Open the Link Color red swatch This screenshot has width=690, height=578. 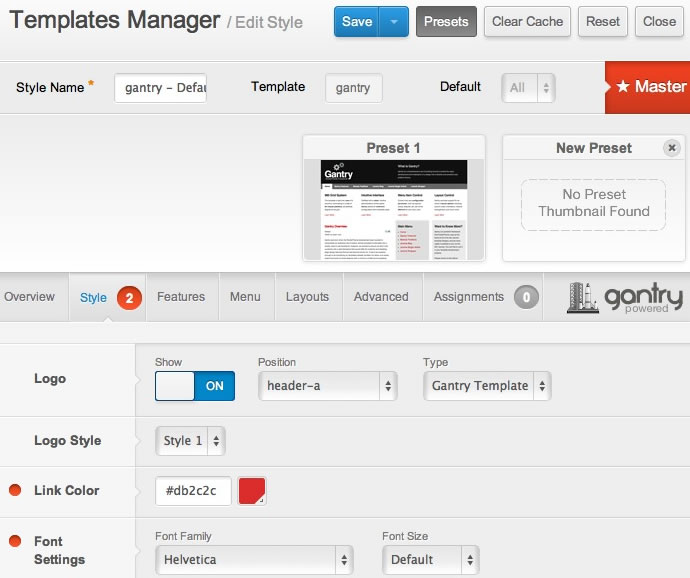click(252, 491)
